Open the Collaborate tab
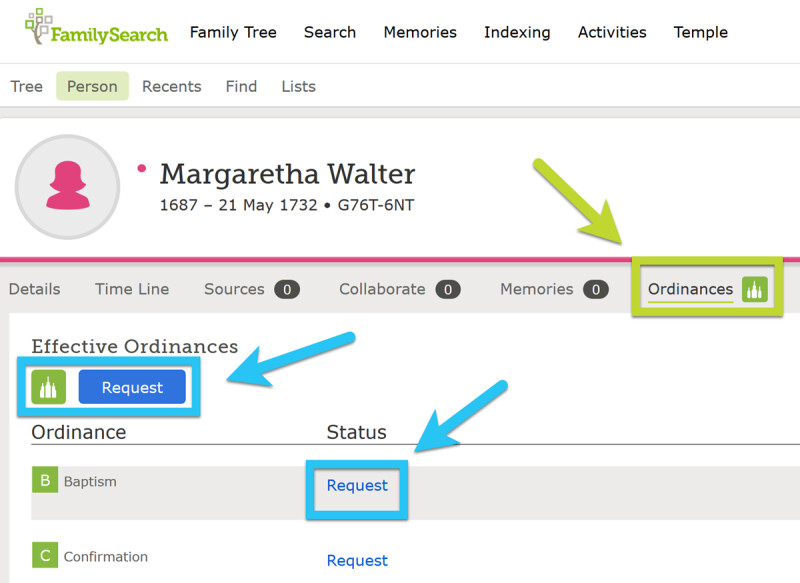Screen dimensions: 800x583 pos(382,289)
